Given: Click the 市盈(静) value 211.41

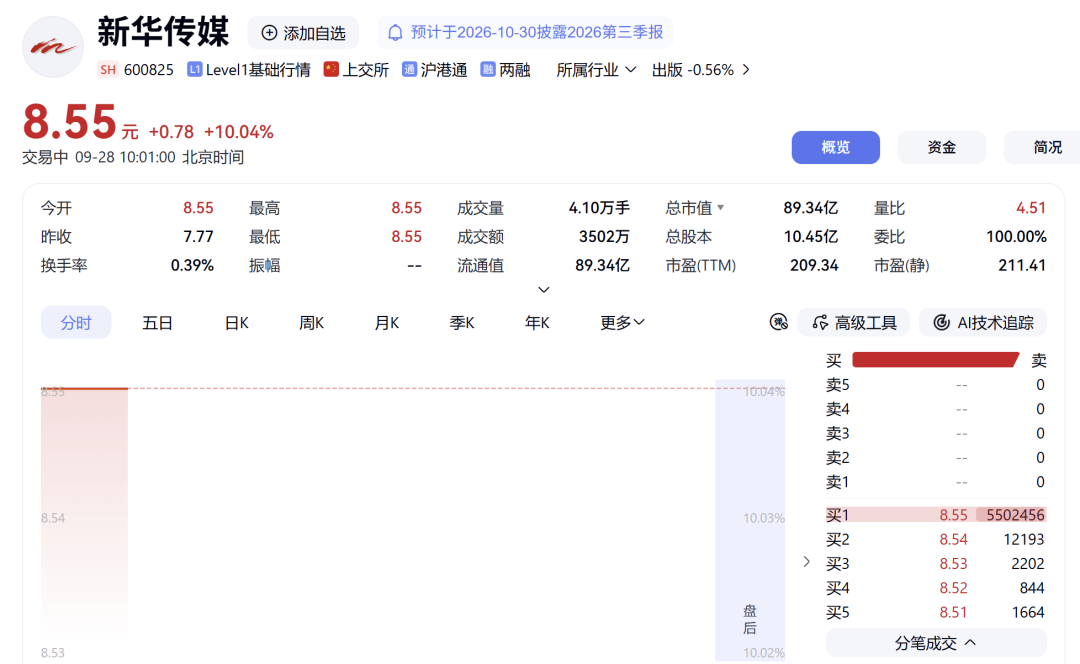Looking at the screenshot, I should point(1022,265).
